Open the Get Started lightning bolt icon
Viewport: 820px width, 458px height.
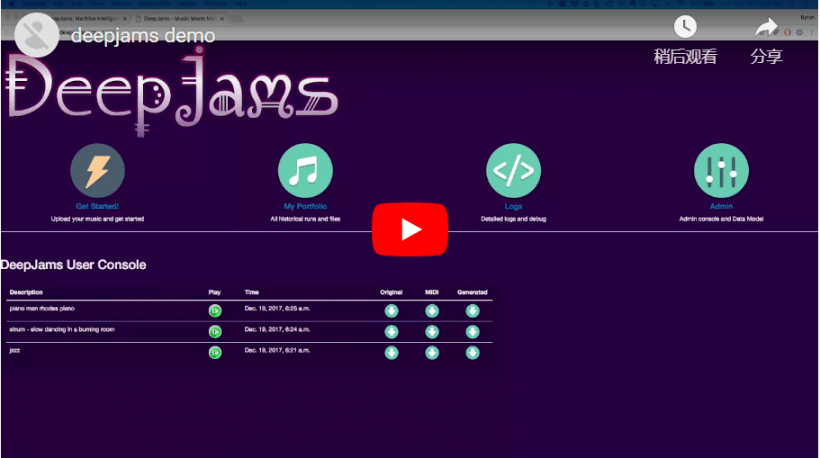click(97, 170)
